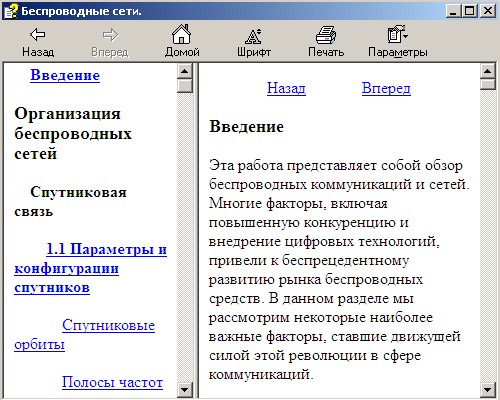
Task: Close the Беспроводные сети help window
Action: [488, 11]
